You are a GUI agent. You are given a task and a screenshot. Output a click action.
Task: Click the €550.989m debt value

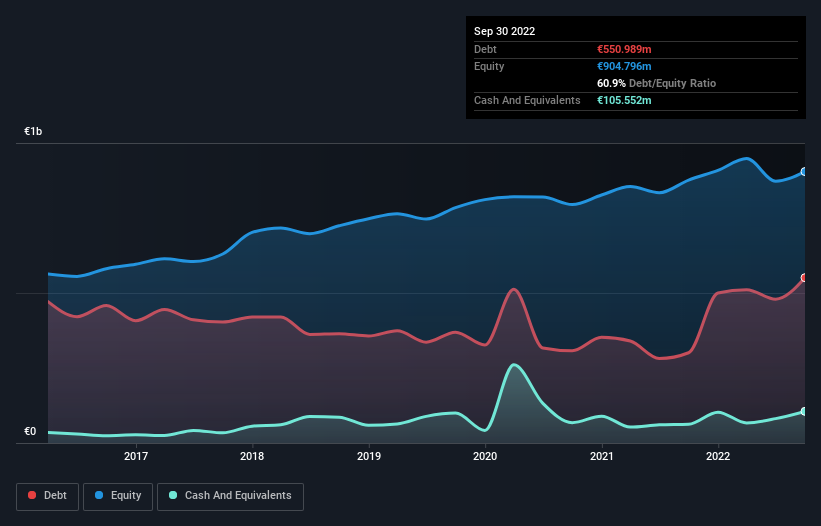coord(624,49)
